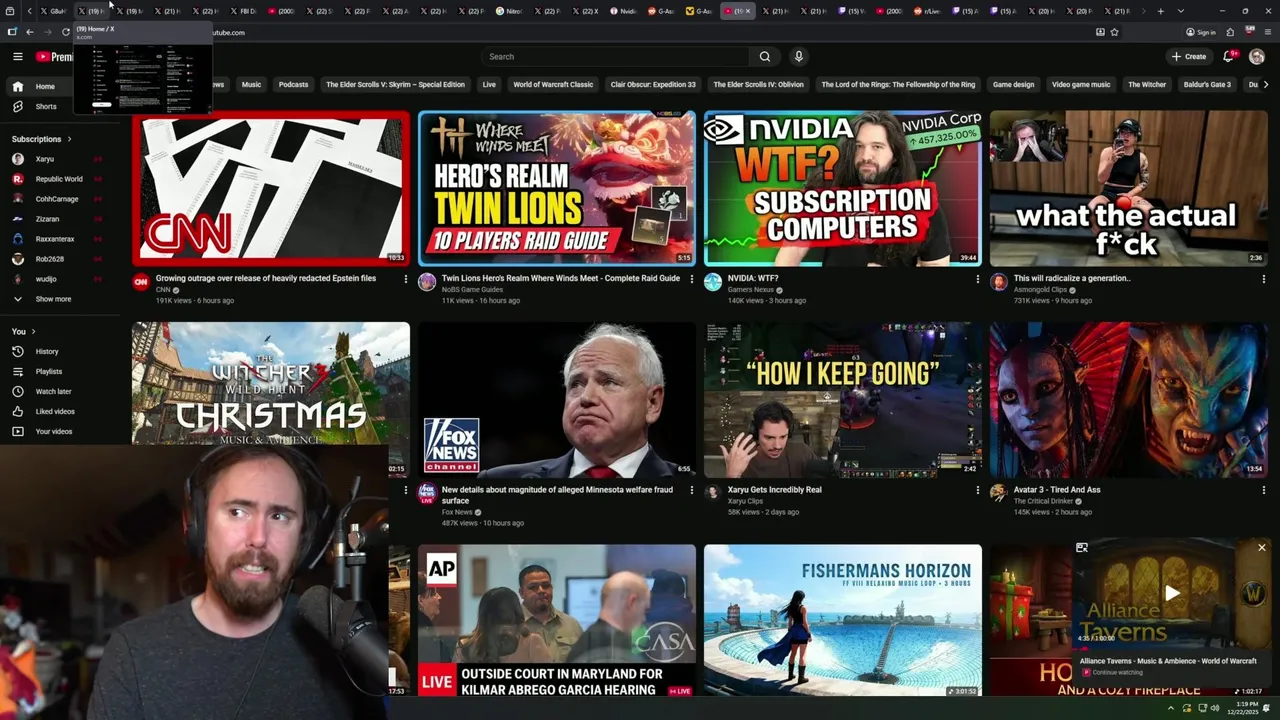
Task: Select the Podcasts category chip
Action: (x=293, y=85)
